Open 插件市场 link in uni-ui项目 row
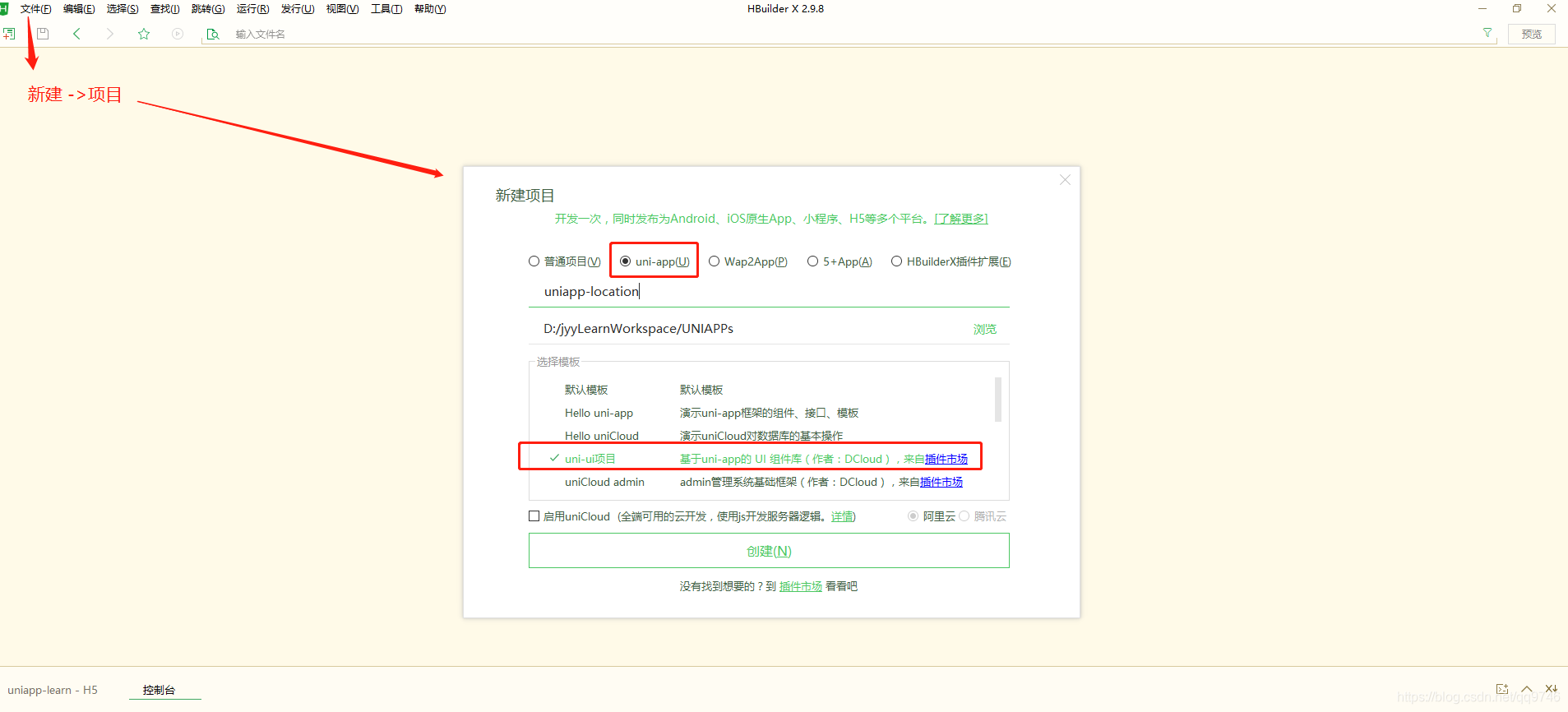1568x712 pixels. coord(946,459)
